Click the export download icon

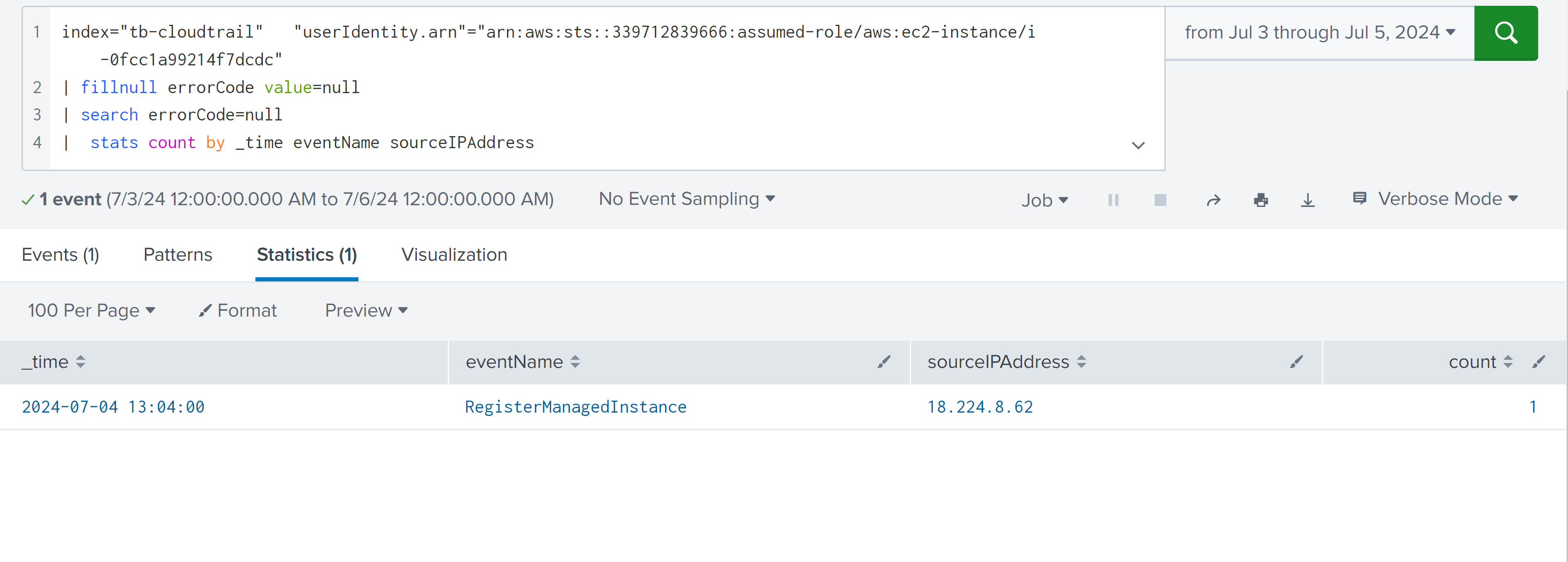tap(1308, 200)
